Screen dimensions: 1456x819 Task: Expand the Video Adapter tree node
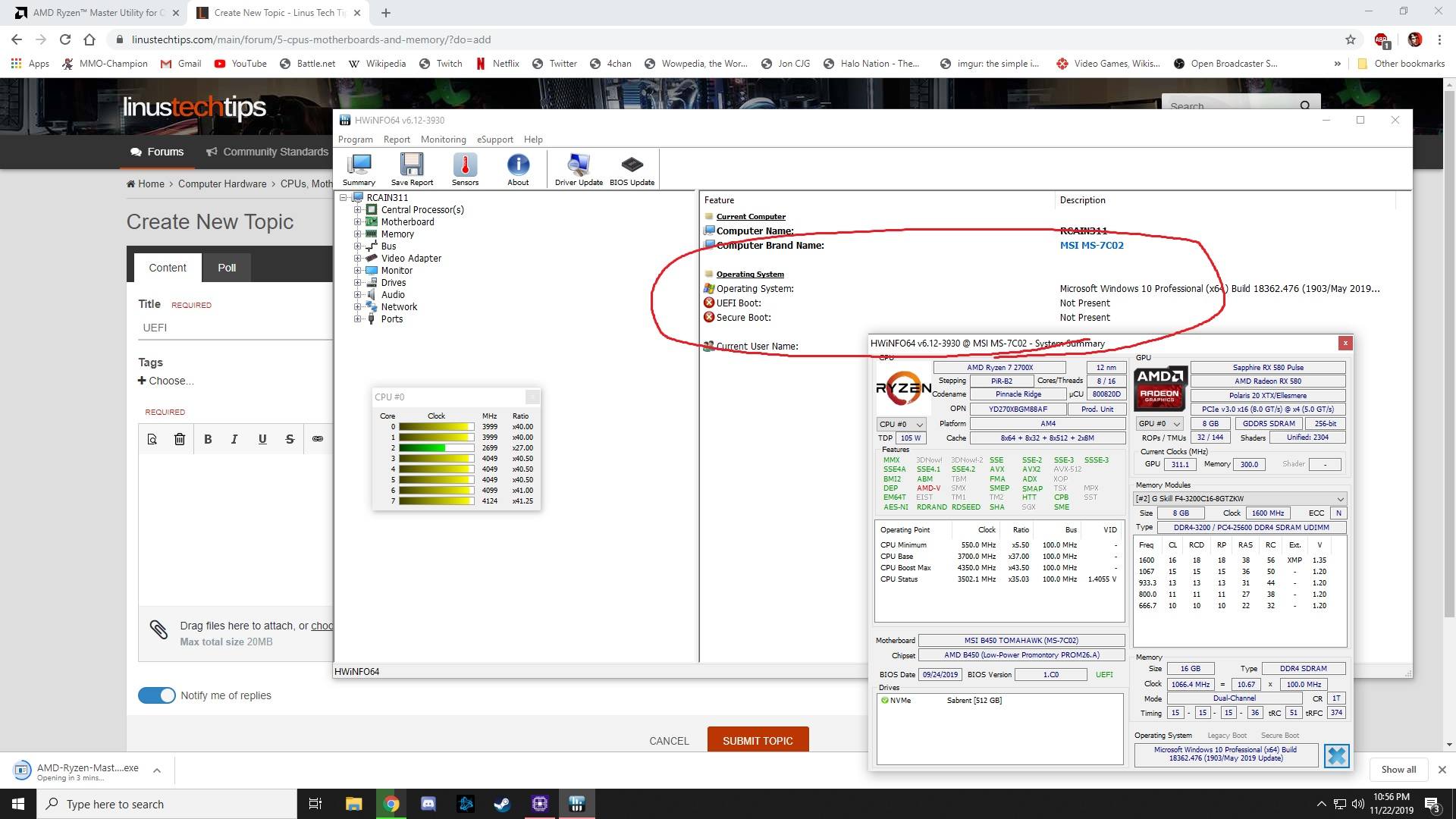coord(357,259)
